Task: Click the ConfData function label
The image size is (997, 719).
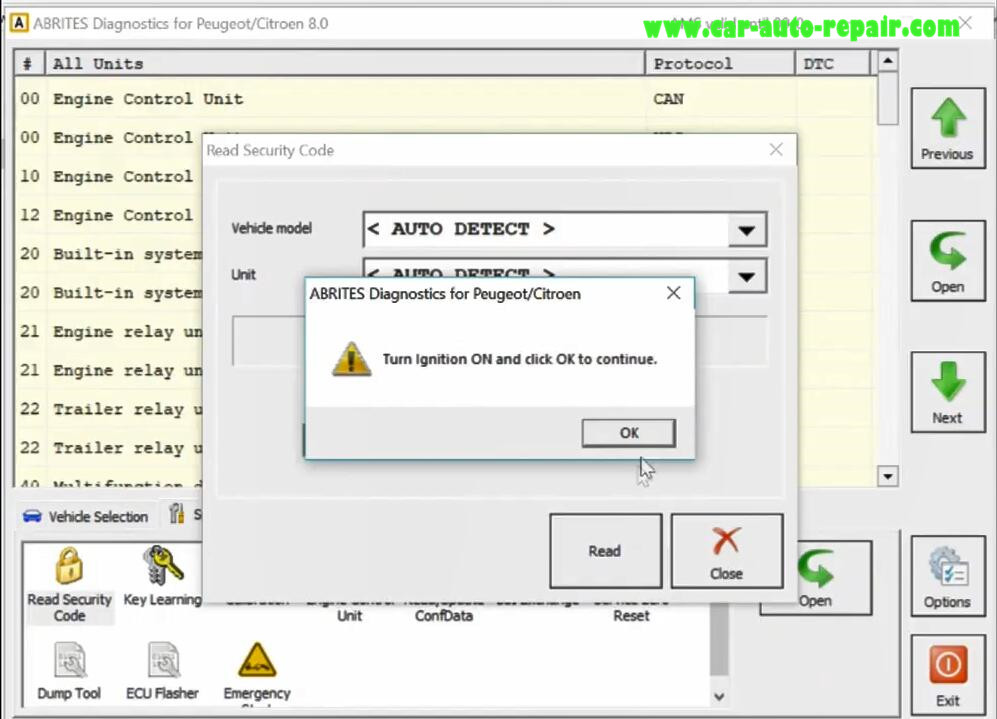Action: click(x=444, y=615)
